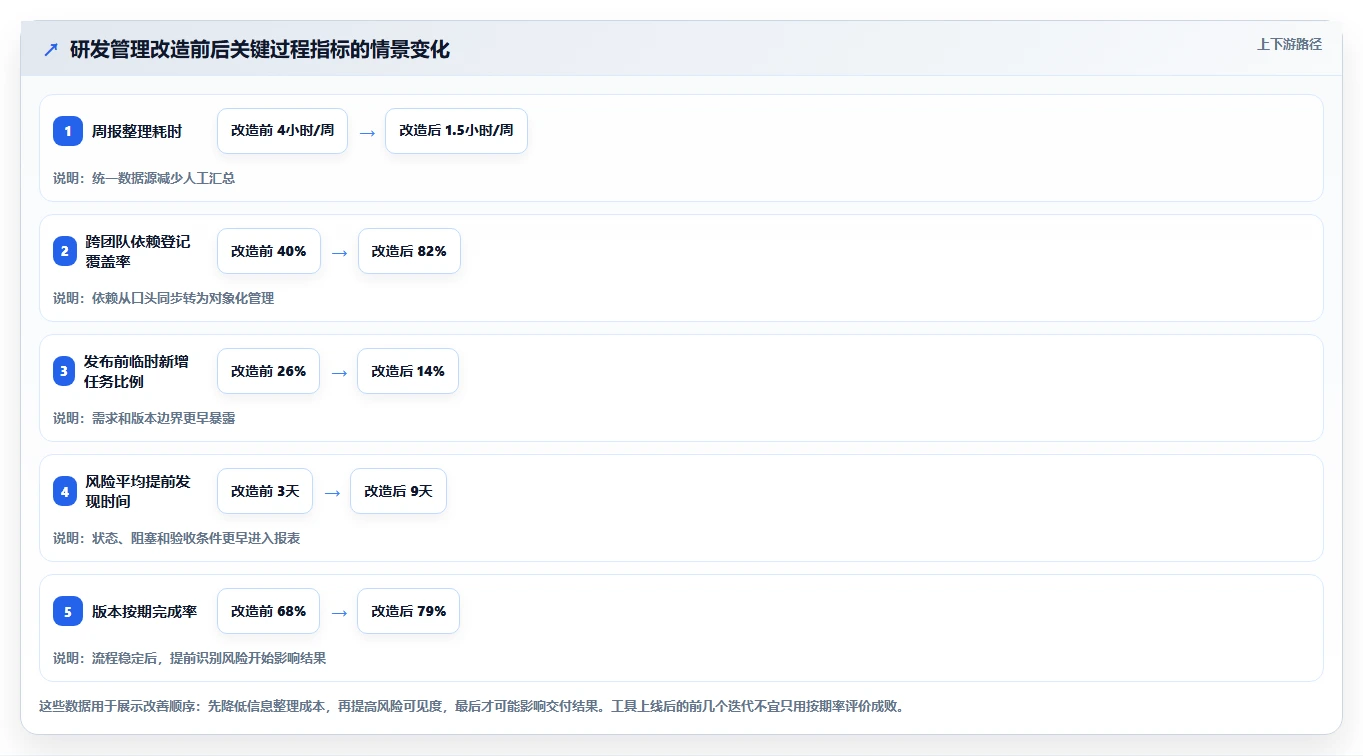Select the 改造后 14% pill

tap(408, 371)
